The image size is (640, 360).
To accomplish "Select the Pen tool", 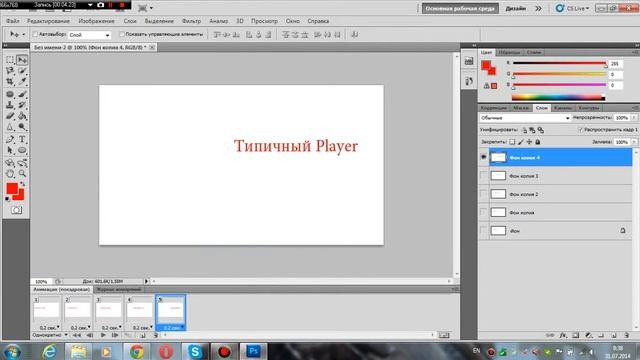I will click(x=10, y=139).
